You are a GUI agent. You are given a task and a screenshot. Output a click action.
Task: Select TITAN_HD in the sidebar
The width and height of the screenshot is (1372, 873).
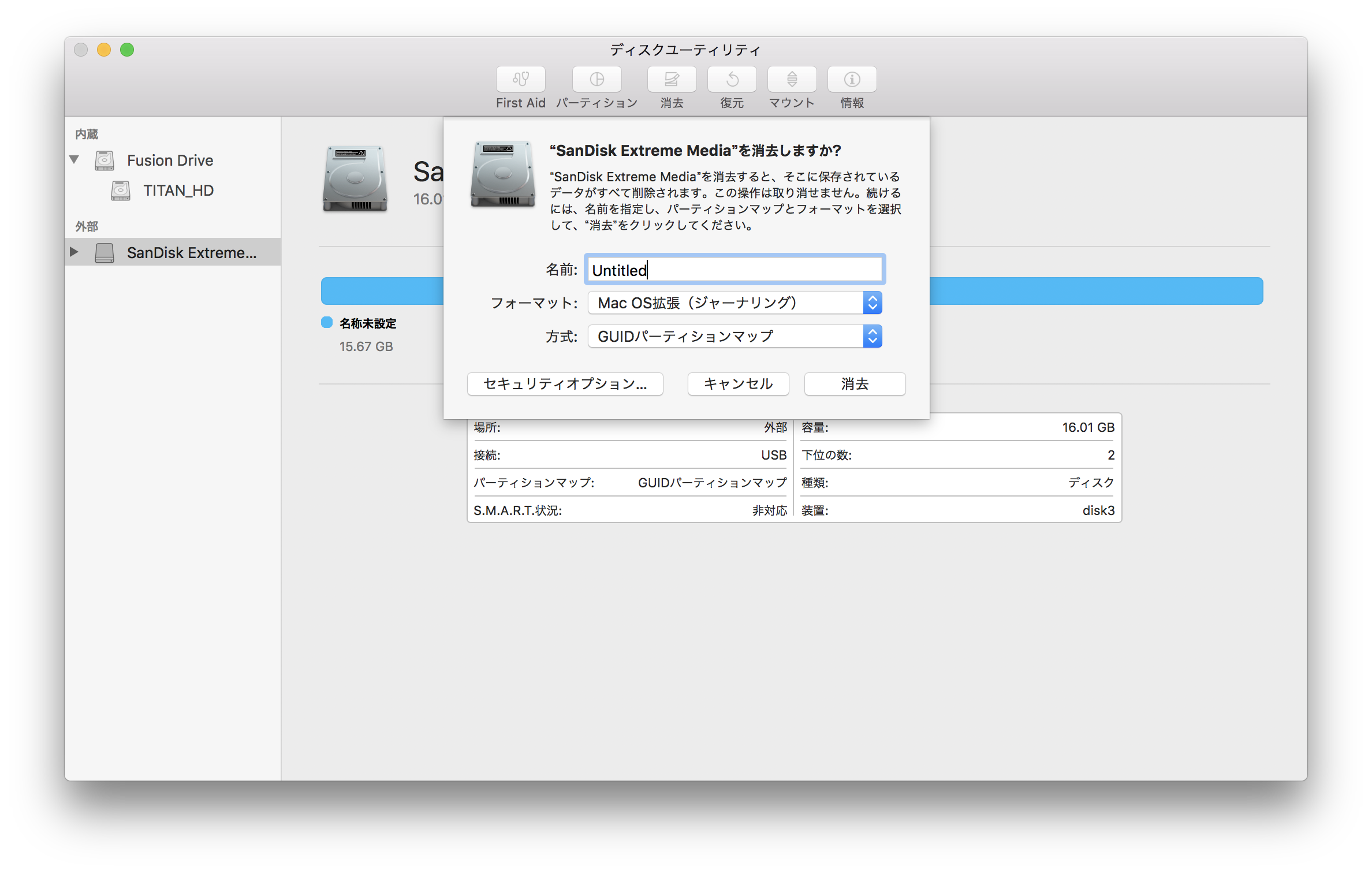pyautogui.click(x=178, y=191)
